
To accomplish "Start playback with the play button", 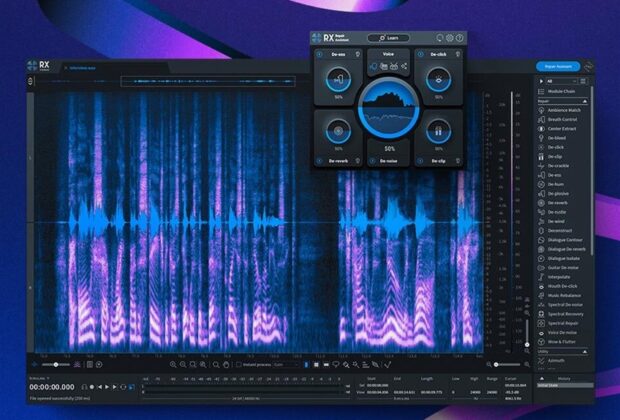I will click(x=107, y=387).
